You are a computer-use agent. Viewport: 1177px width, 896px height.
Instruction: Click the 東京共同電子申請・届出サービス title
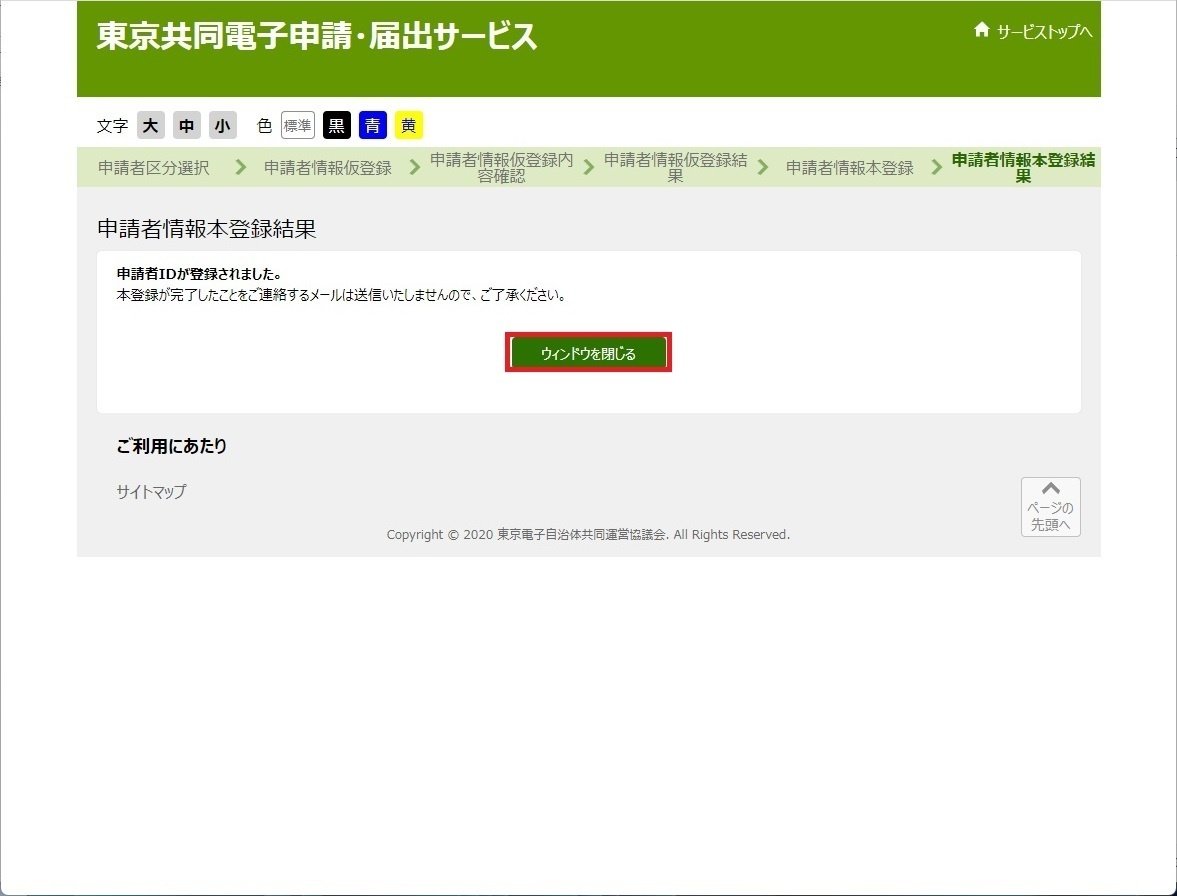click(x=317, y=35)
